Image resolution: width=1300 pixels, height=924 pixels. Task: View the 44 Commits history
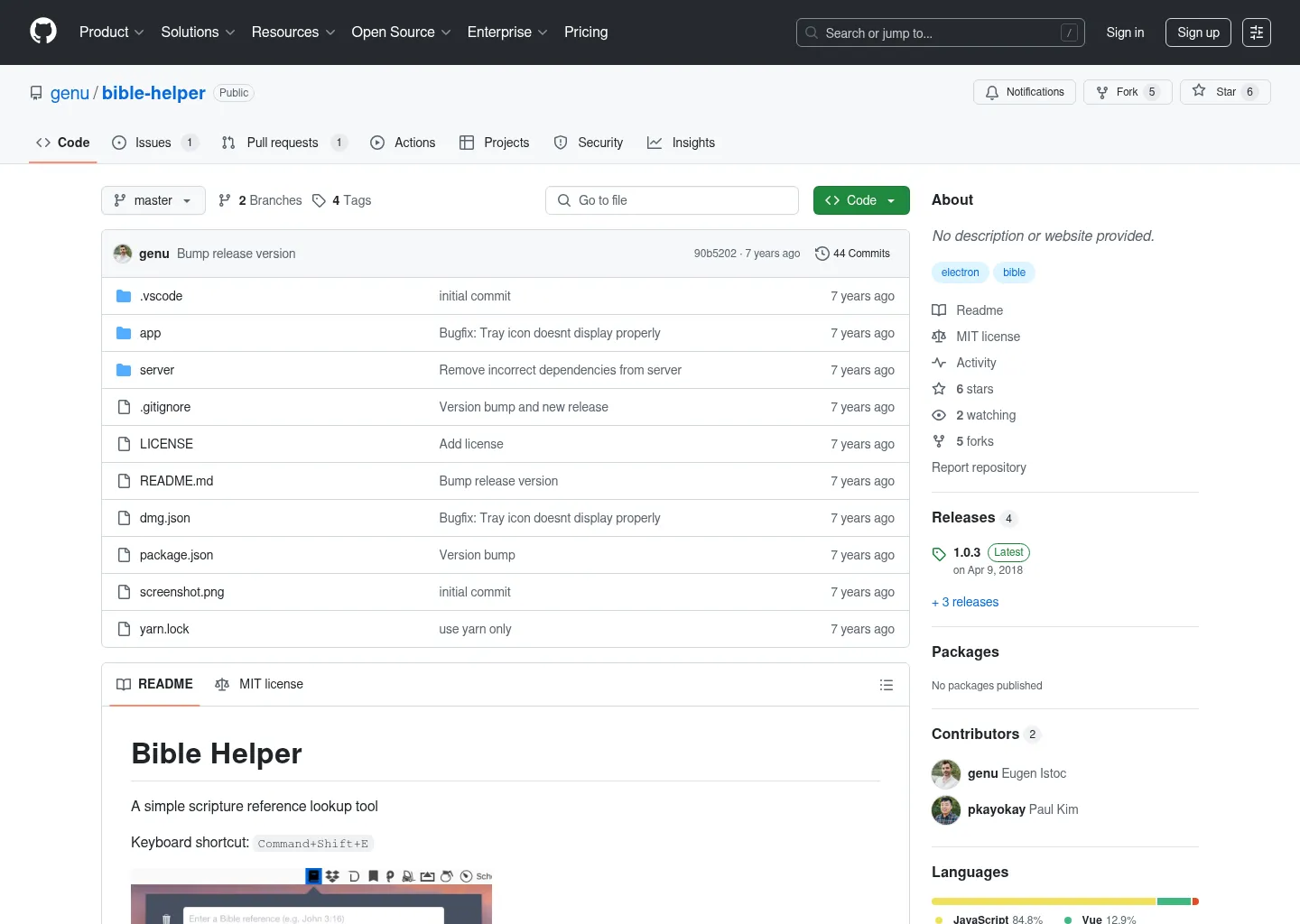pyautogui.click(x=852, y=254)
